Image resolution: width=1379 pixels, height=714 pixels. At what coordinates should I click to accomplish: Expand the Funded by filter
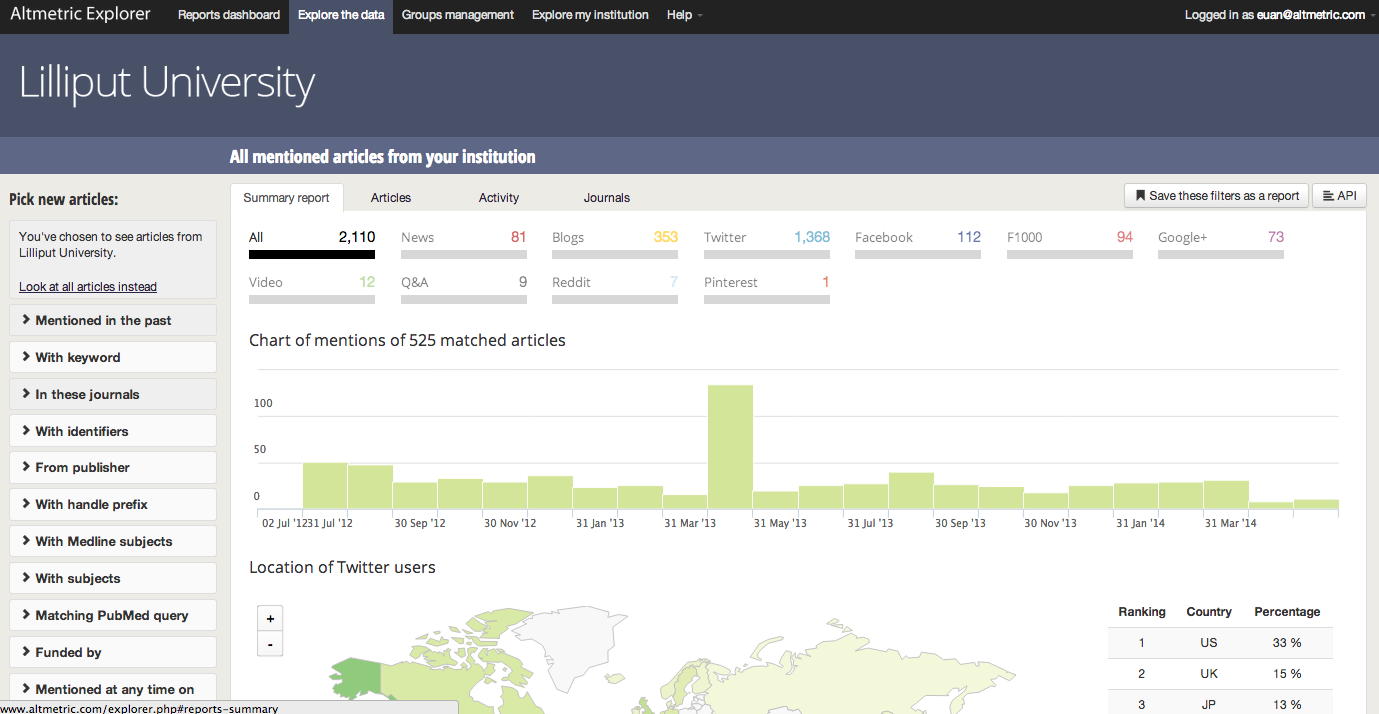pyautogui.click(x=113, y=652)
